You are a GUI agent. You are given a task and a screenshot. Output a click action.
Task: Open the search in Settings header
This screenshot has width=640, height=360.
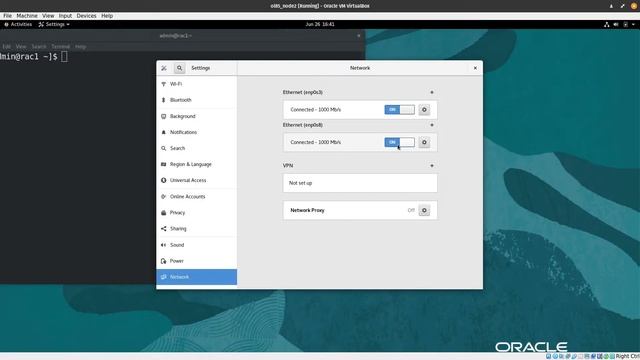[x=179, y=68]
